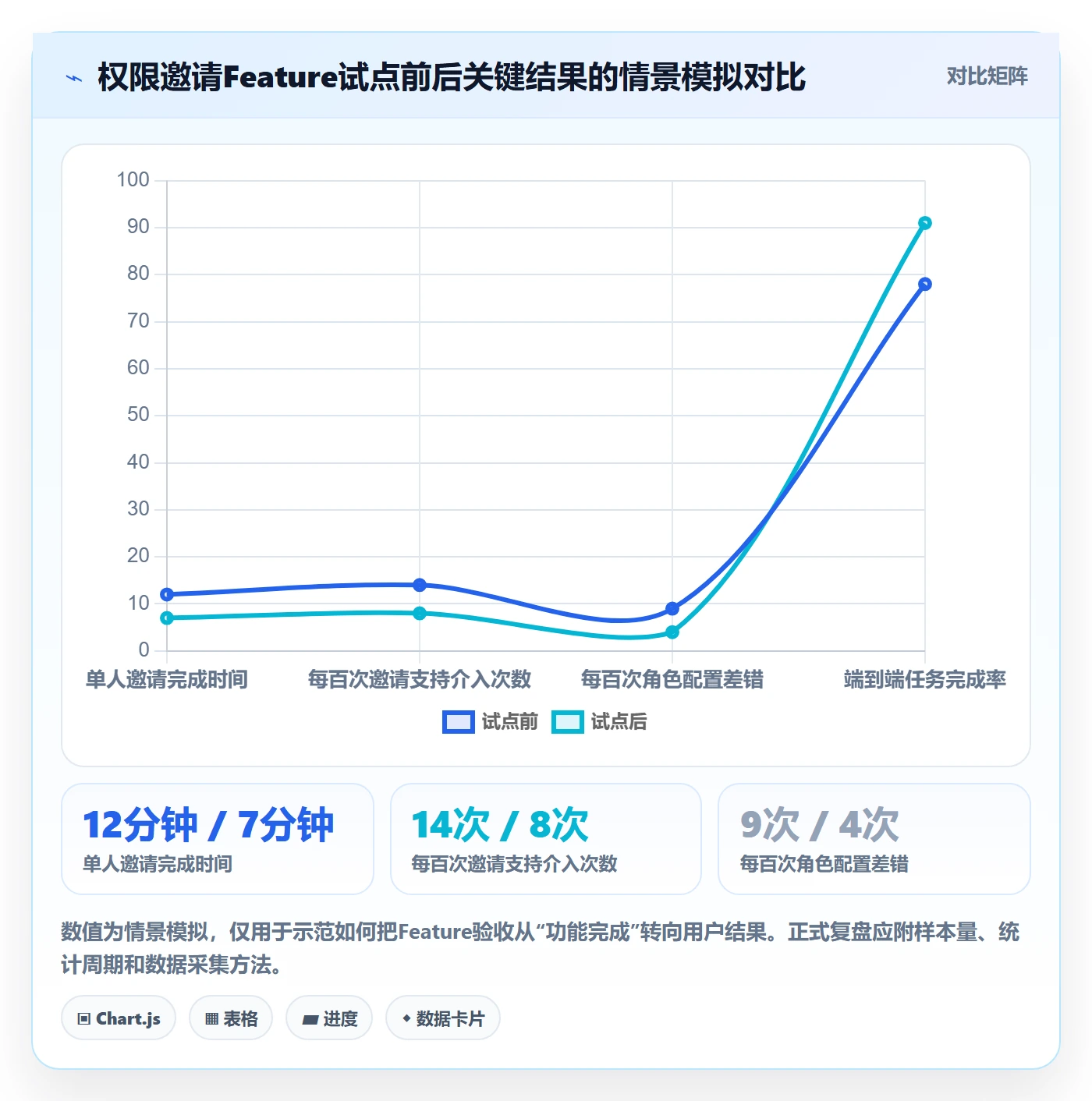Click the y-axis value 10
This screenshot has height=1101, width=1092.
138,603
